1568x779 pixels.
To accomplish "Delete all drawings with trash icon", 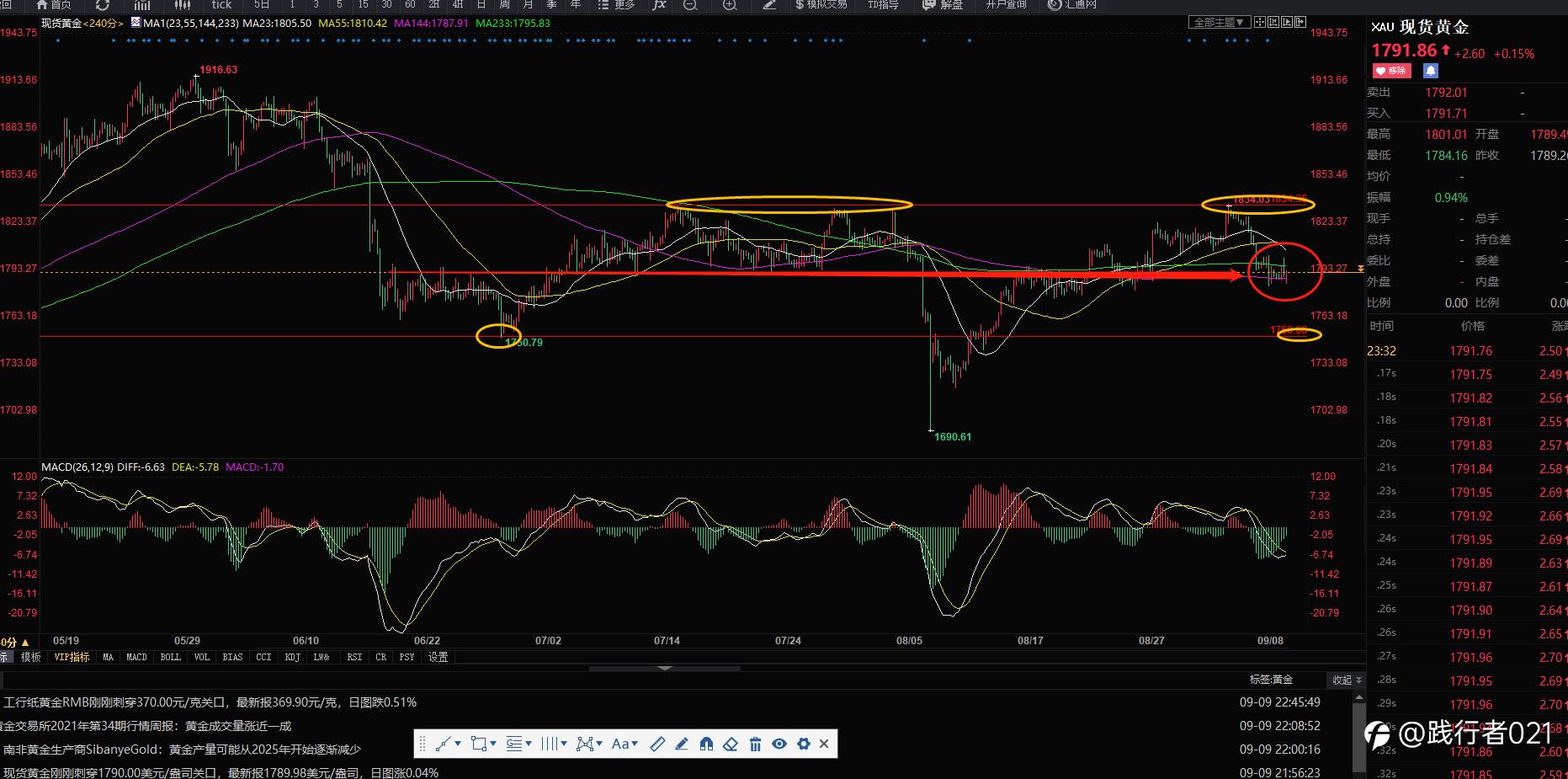I will coord(755,744).
